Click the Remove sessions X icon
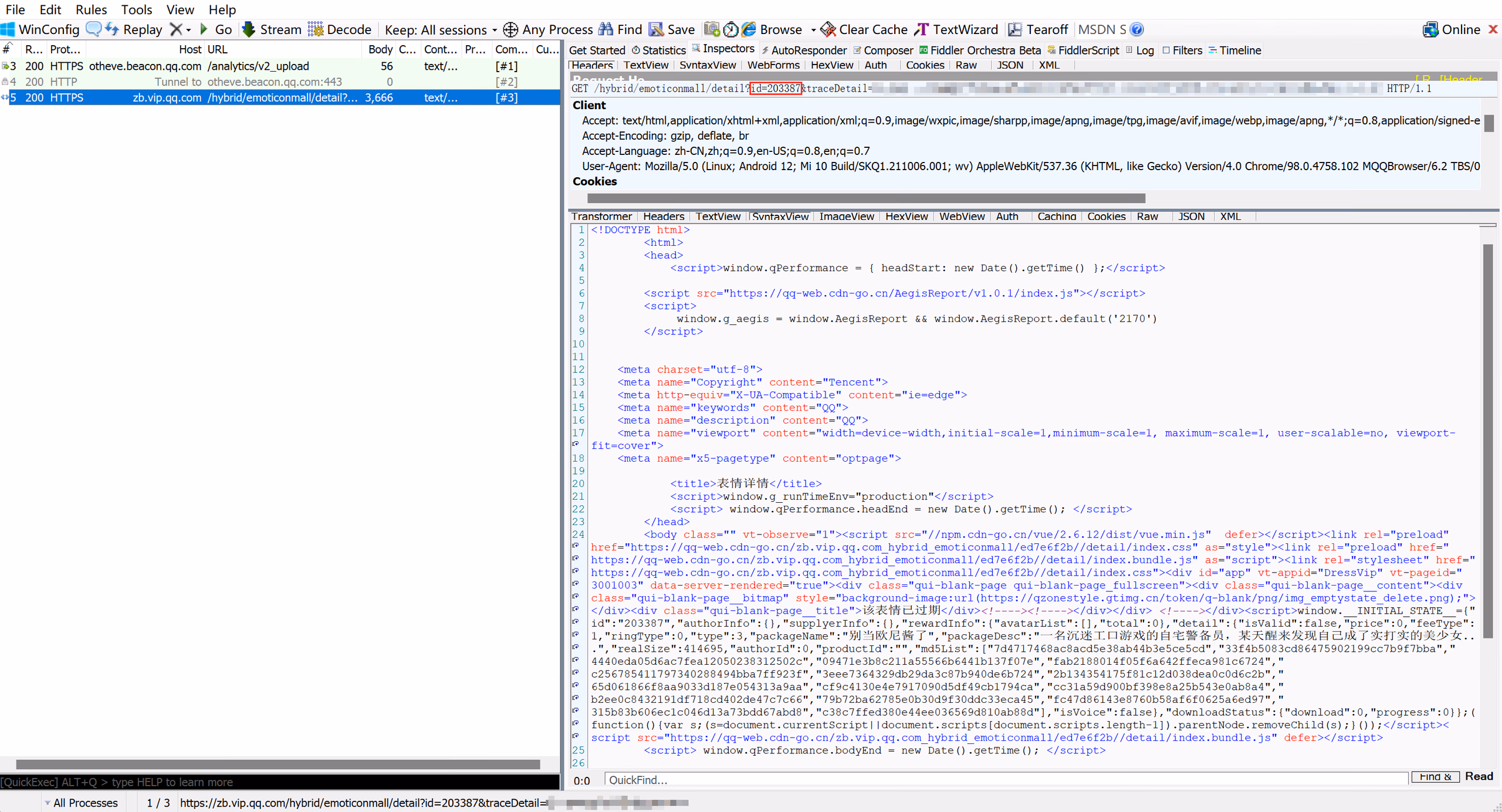 tap(175, 29)
